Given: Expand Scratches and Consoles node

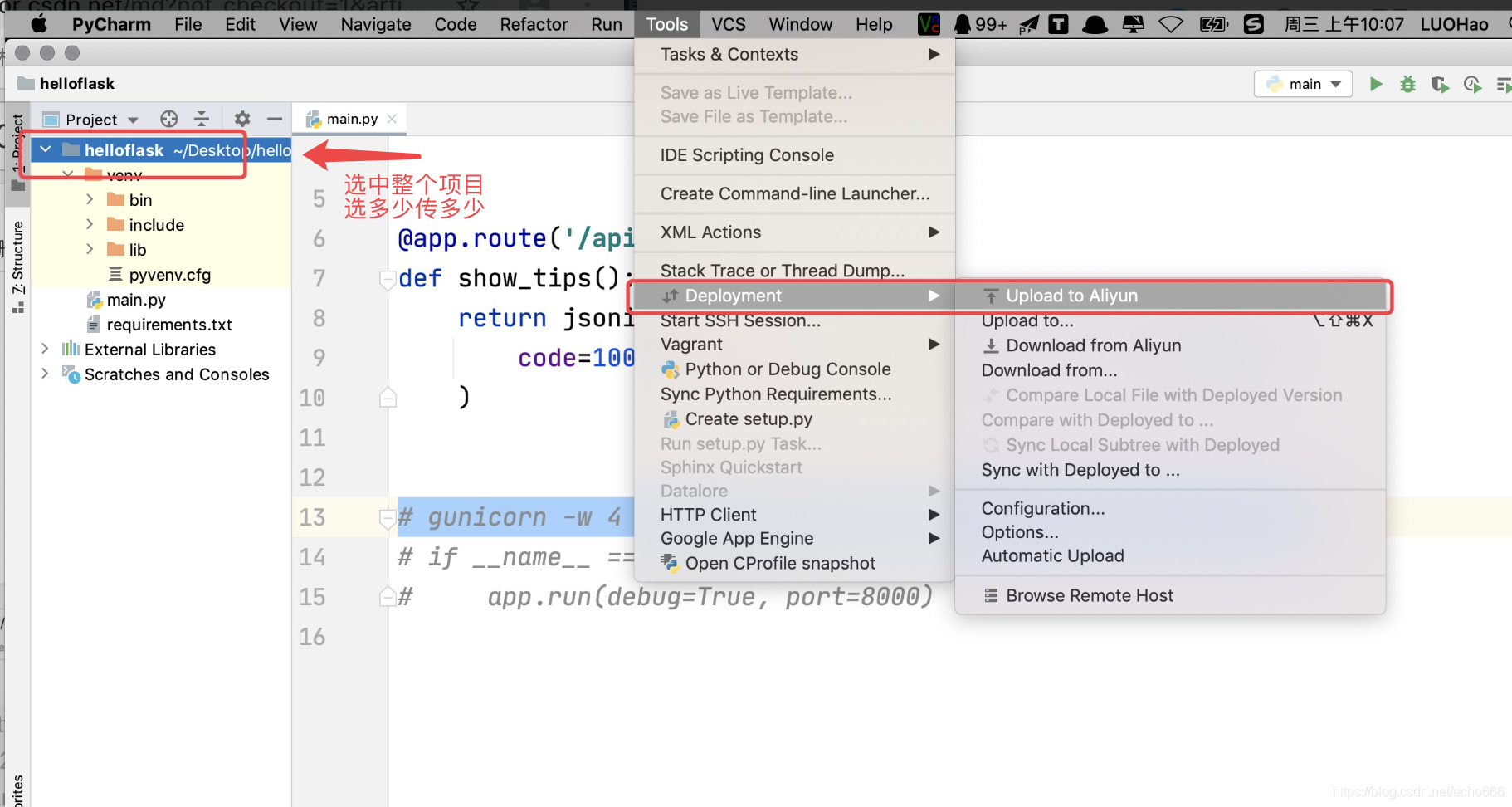Looking at the screenshot, I should click(x=45, y=374).
